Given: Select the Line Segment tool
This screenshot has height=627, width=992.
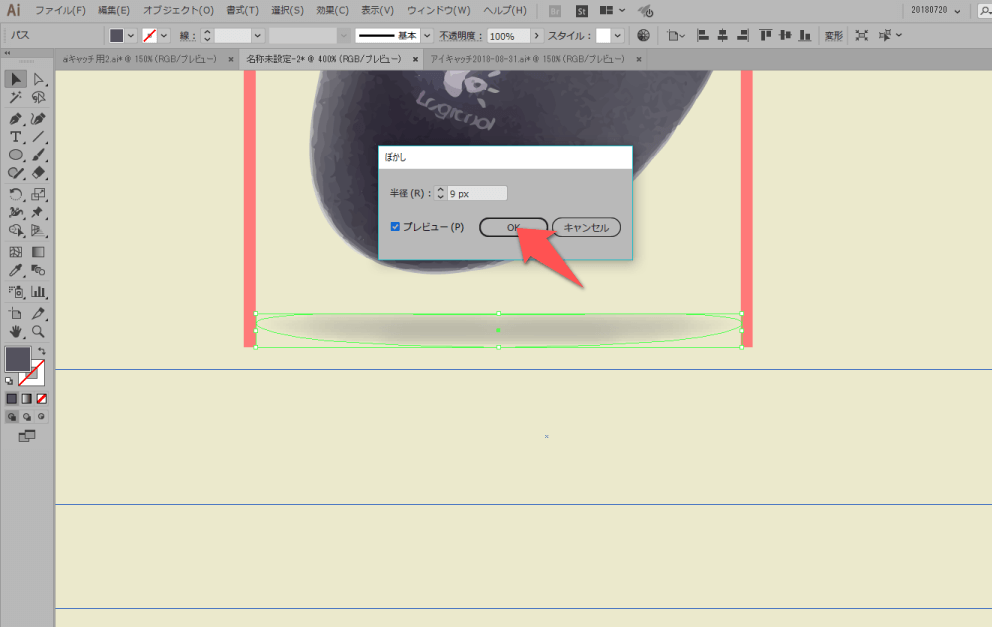Looking at the screenshot, I should click(39, 137).
